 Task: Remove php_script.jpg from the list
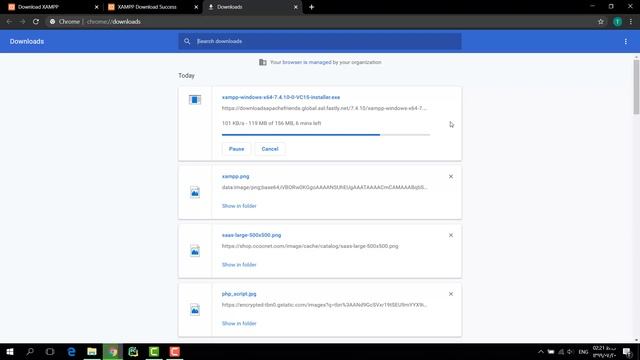pos(451,294)
